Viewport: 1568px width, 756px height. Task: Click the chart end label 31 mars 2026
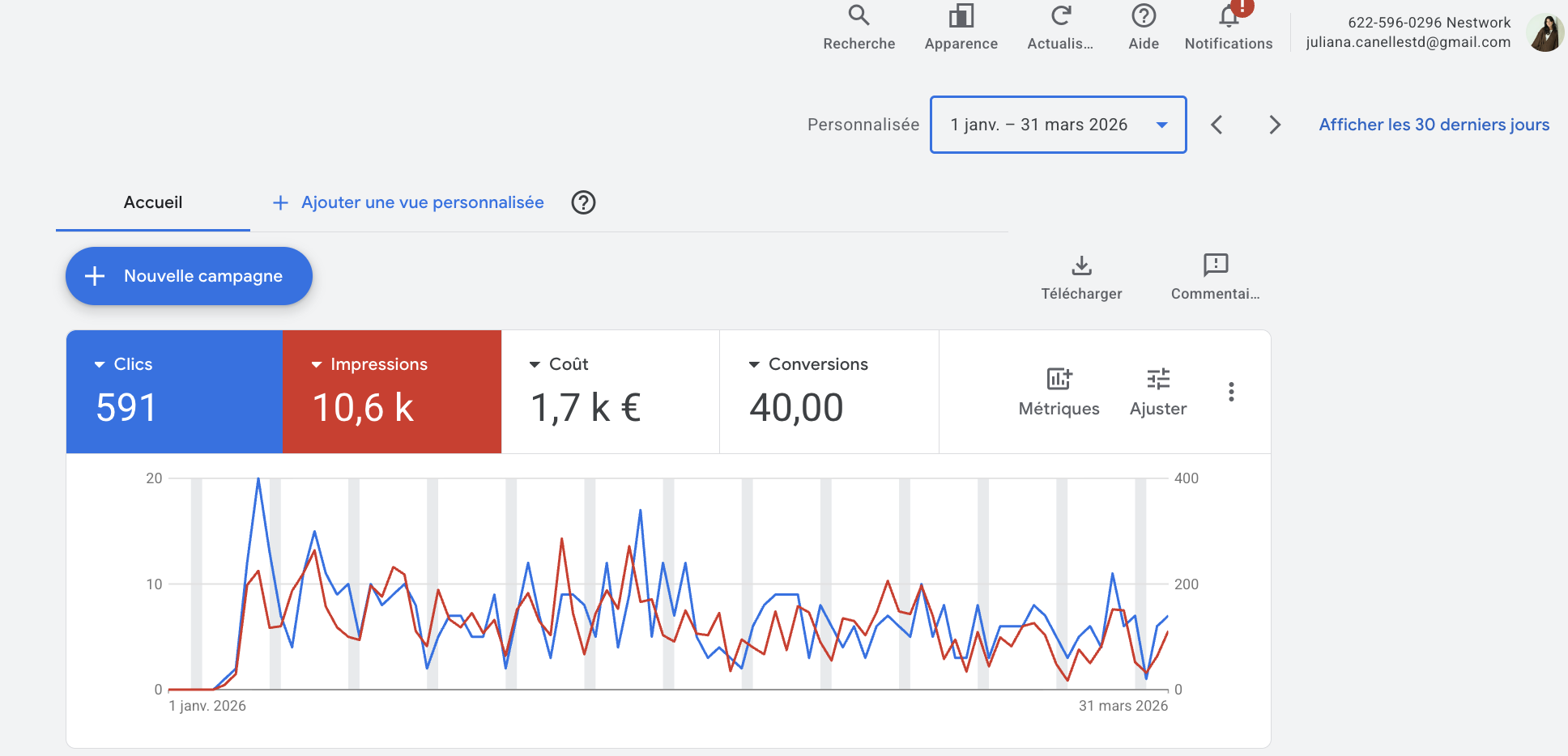1123,706
